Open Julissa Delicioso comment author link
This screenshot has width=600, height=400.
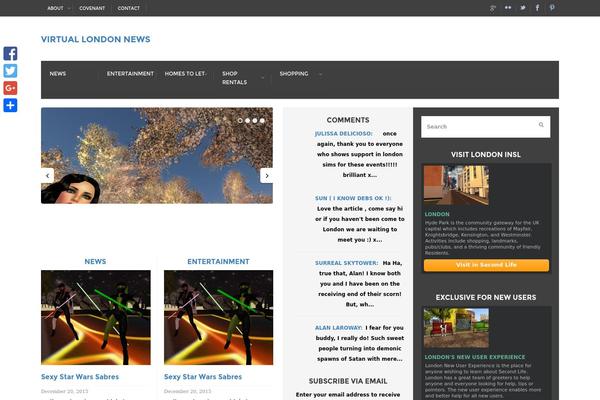pyautogui.click(x=343, y=134)
